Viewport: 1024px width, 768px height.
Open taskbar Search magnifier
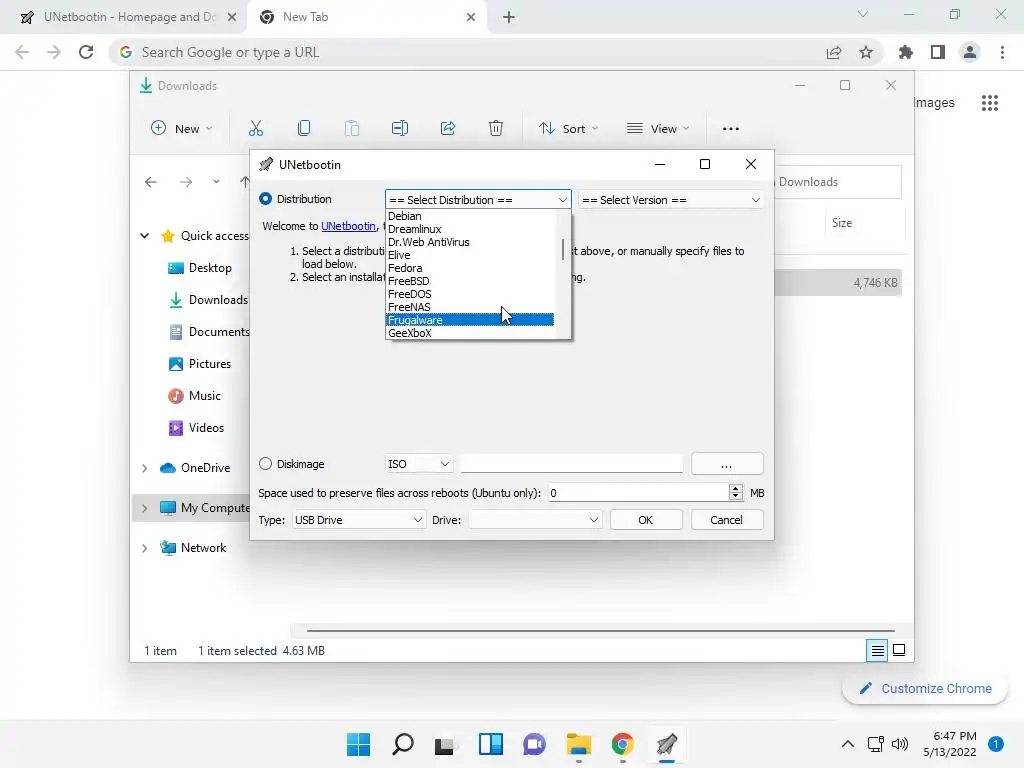[x=403, y=744]
